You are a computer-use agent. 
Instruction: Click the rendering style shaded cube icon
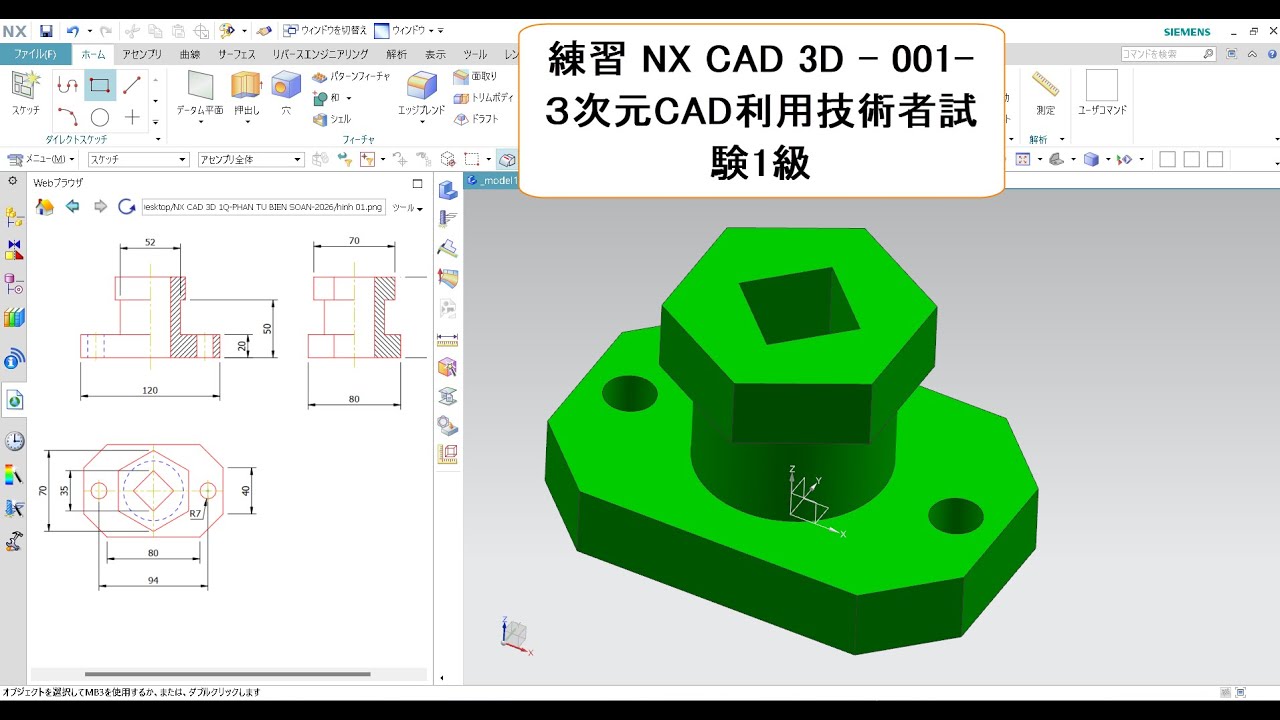[x=1091, y=159]
